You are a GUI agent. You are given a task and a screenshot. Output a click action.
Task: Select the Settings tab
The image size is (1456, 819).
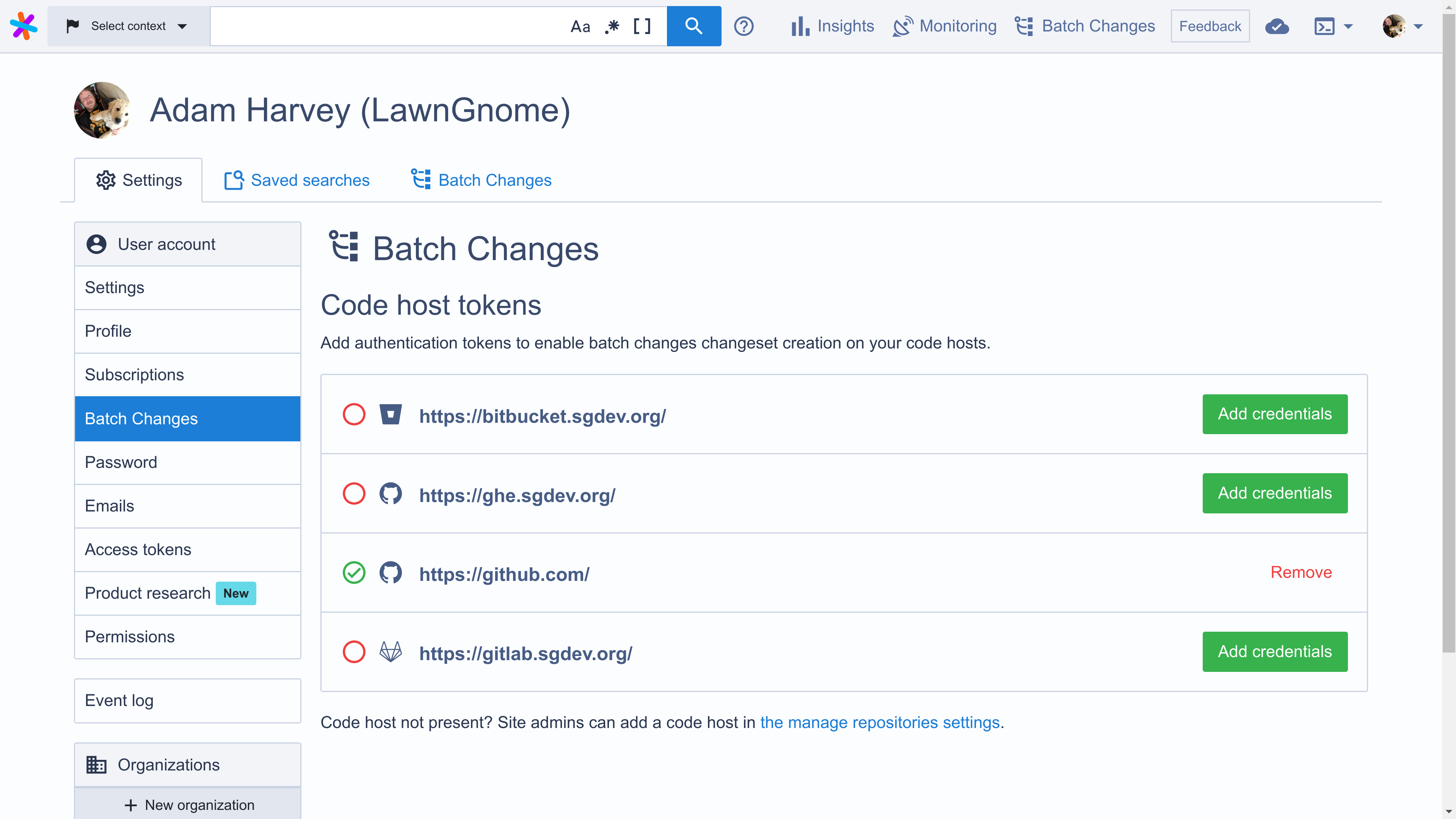point(138,180)
